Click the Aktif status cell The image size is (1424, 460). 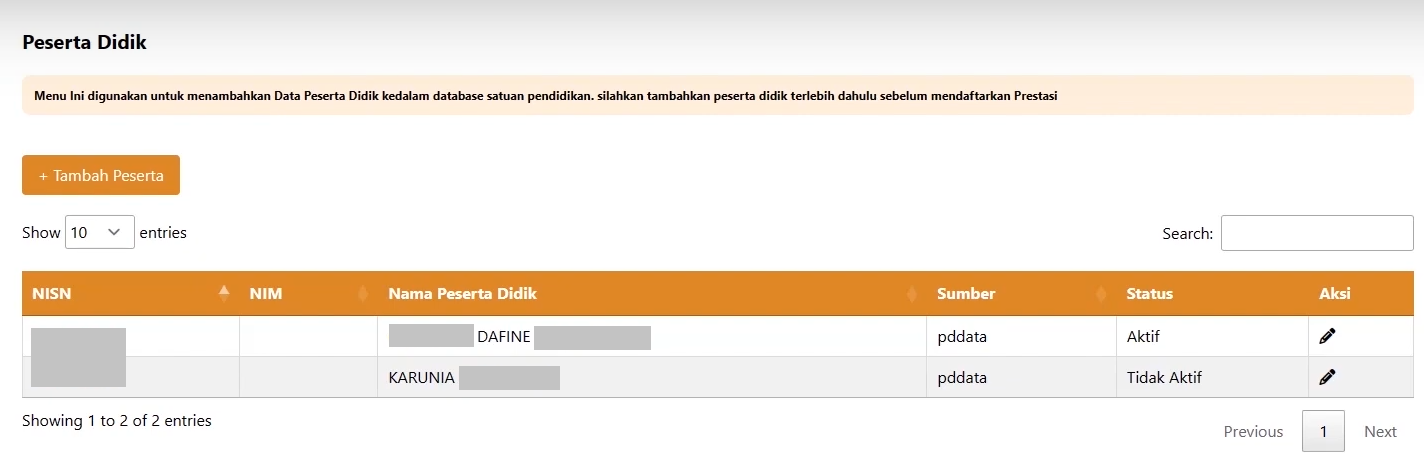coord(1143,337)
